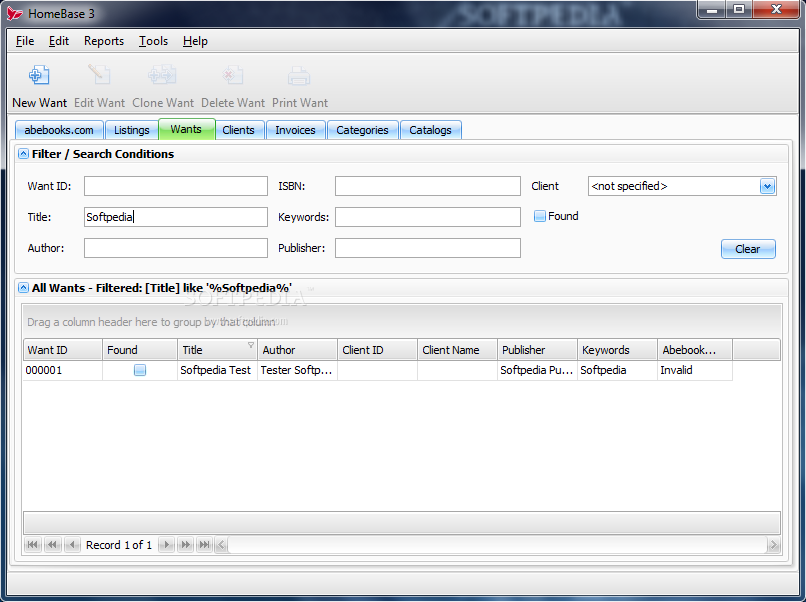Sort by Title column header
The width and height of the screenshot is (806, 602).
[217, 350]
